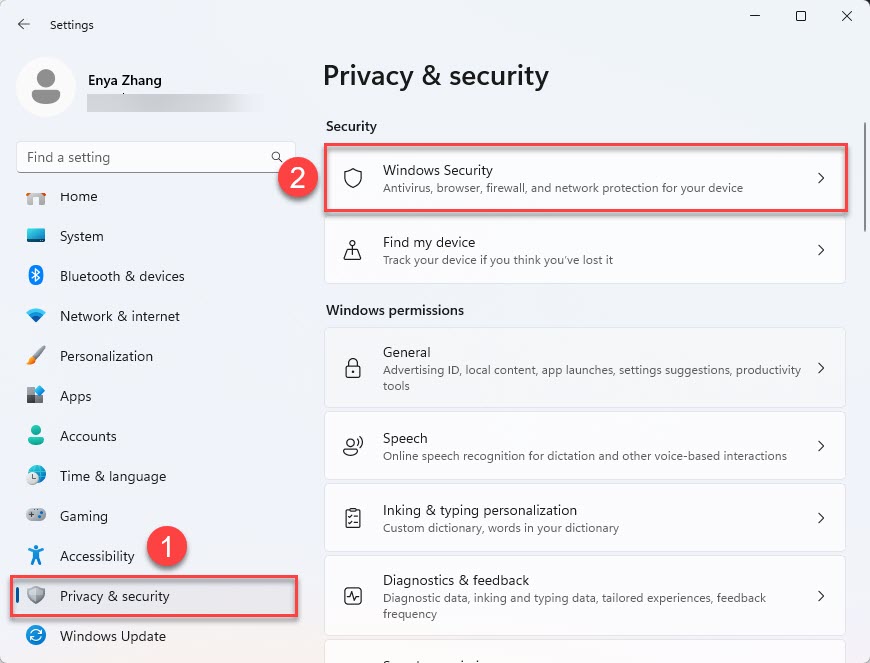Click the back arrow in Settings
Screen dimensions: 870x663
click(x=23, y=24)
